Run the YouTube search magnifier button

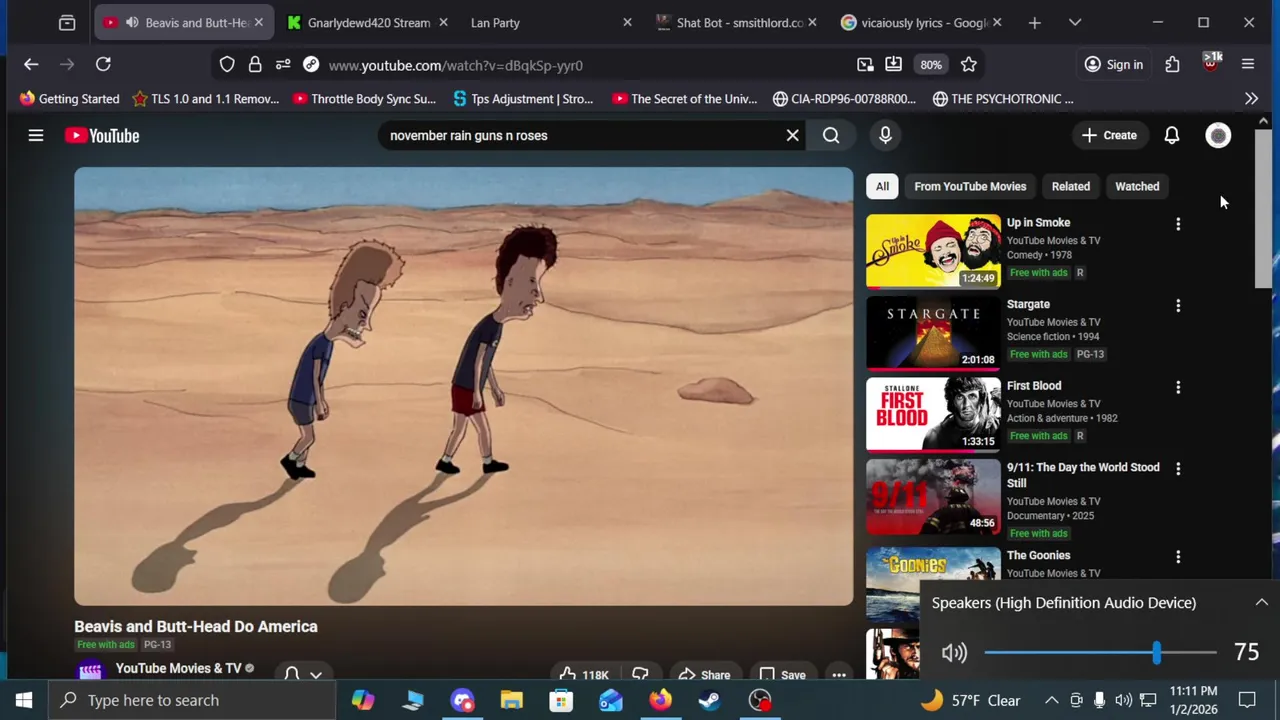coord(831,135)
